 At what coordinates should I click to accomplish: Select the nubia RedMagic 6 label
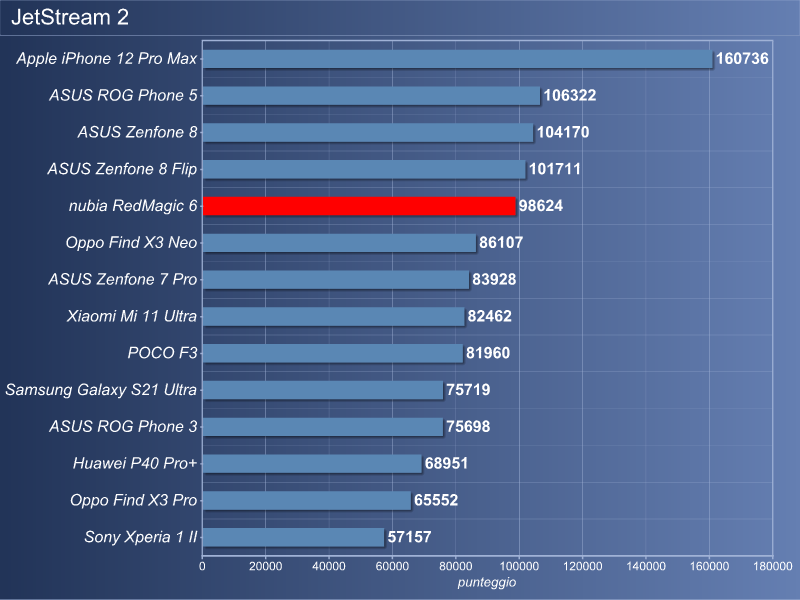133,206
